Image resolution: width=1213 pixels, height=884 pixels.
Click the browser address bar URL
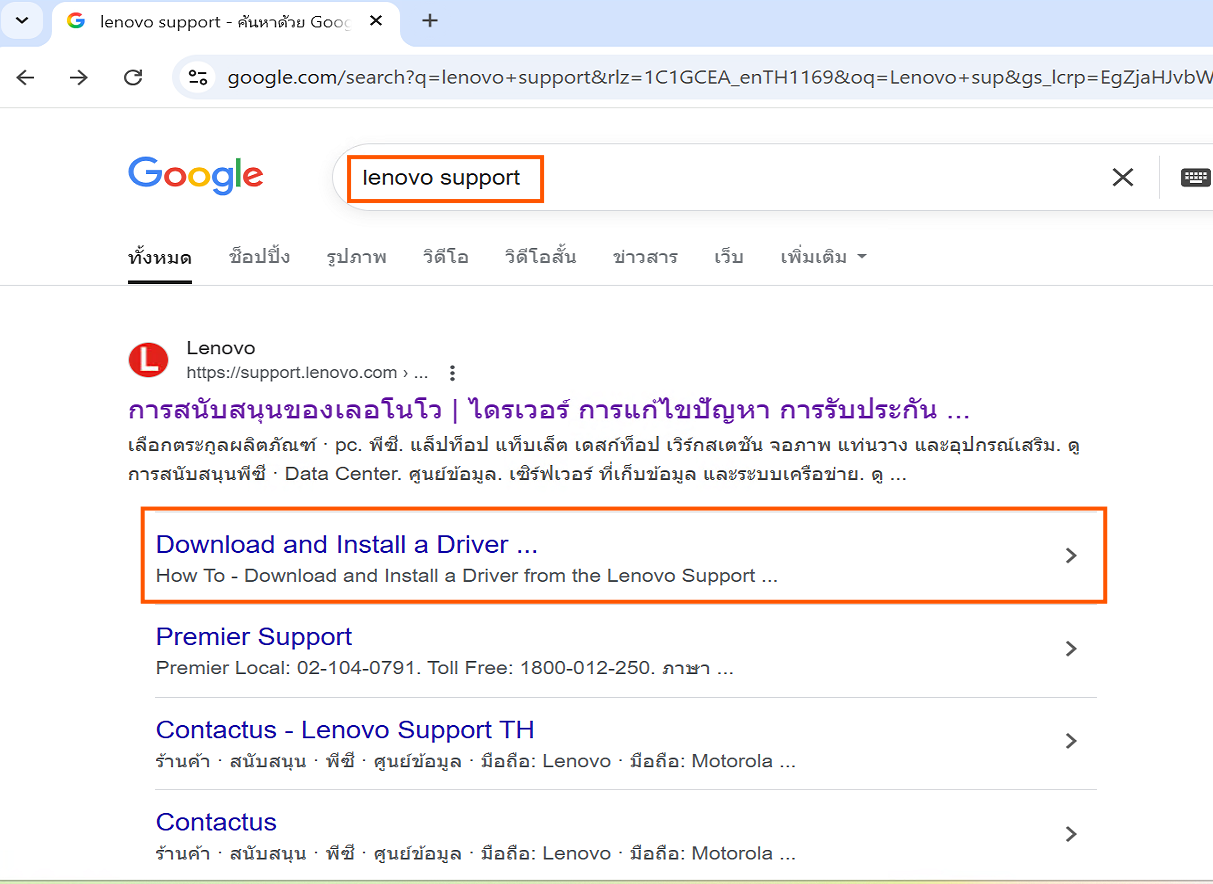(718, 77)
